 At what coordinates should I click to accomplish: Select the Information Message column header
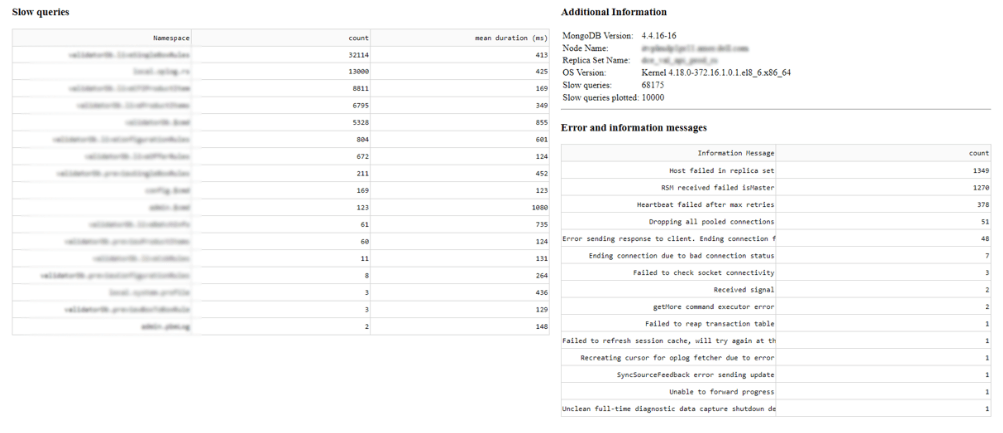pyautogui.click(x=736, y=153)
